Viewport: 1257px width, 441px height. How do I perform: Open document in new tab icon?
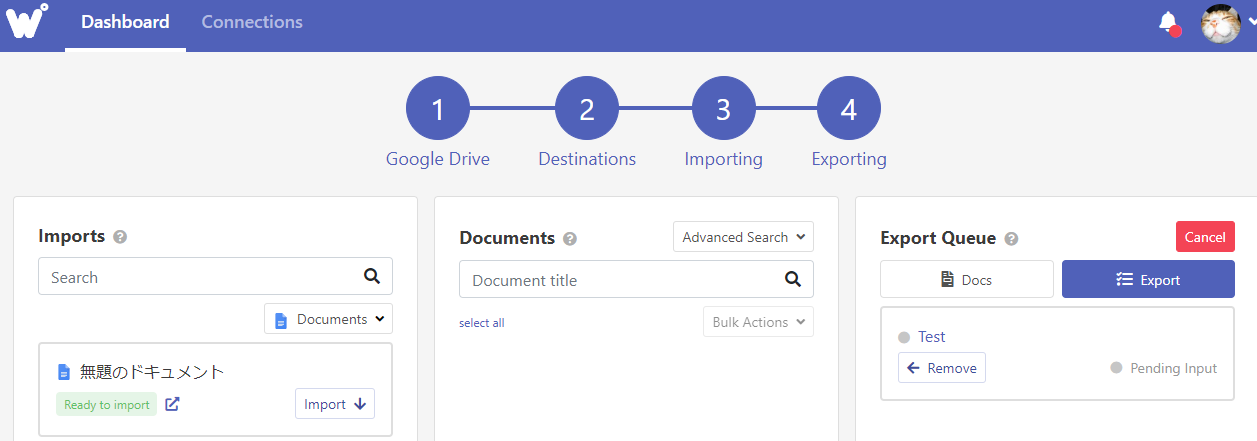[172, 405]
